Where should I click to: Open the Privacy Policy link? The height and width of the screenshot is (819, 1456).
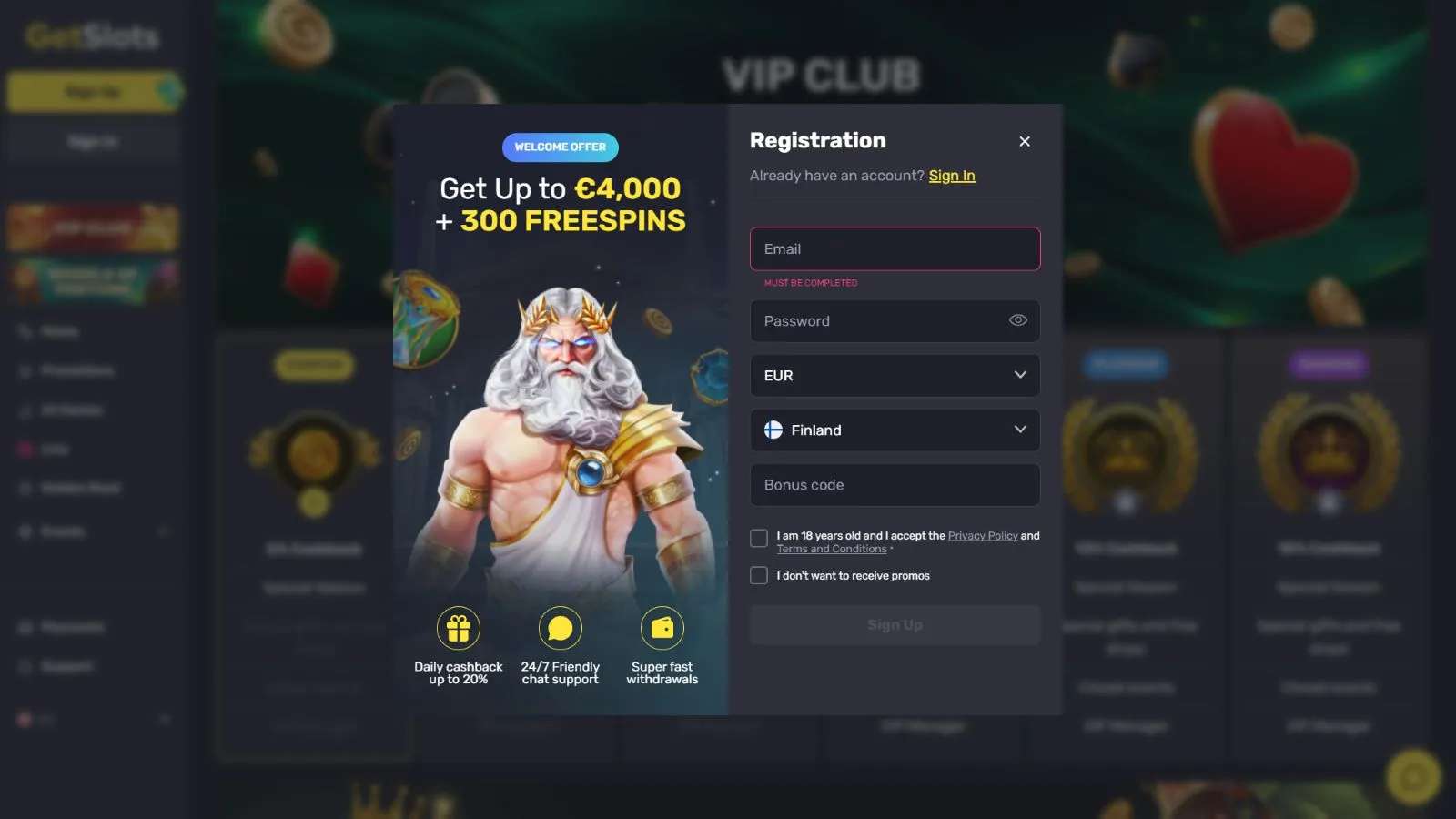983,536
